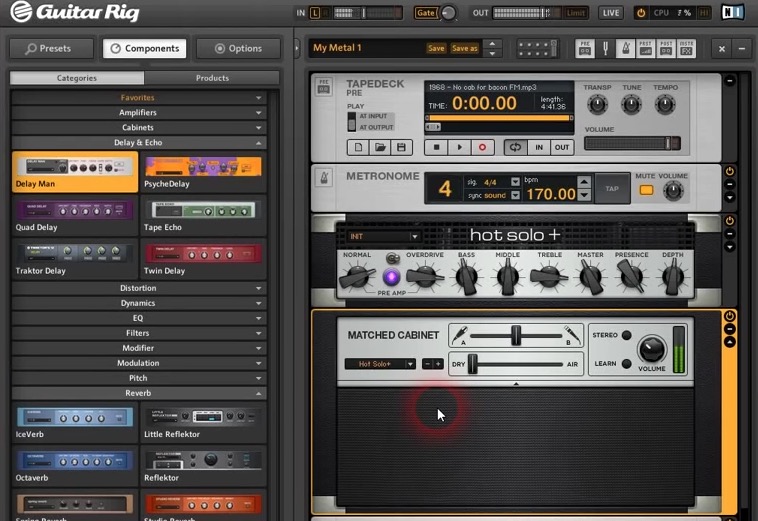Click the NI logo icon

point(732,13)
